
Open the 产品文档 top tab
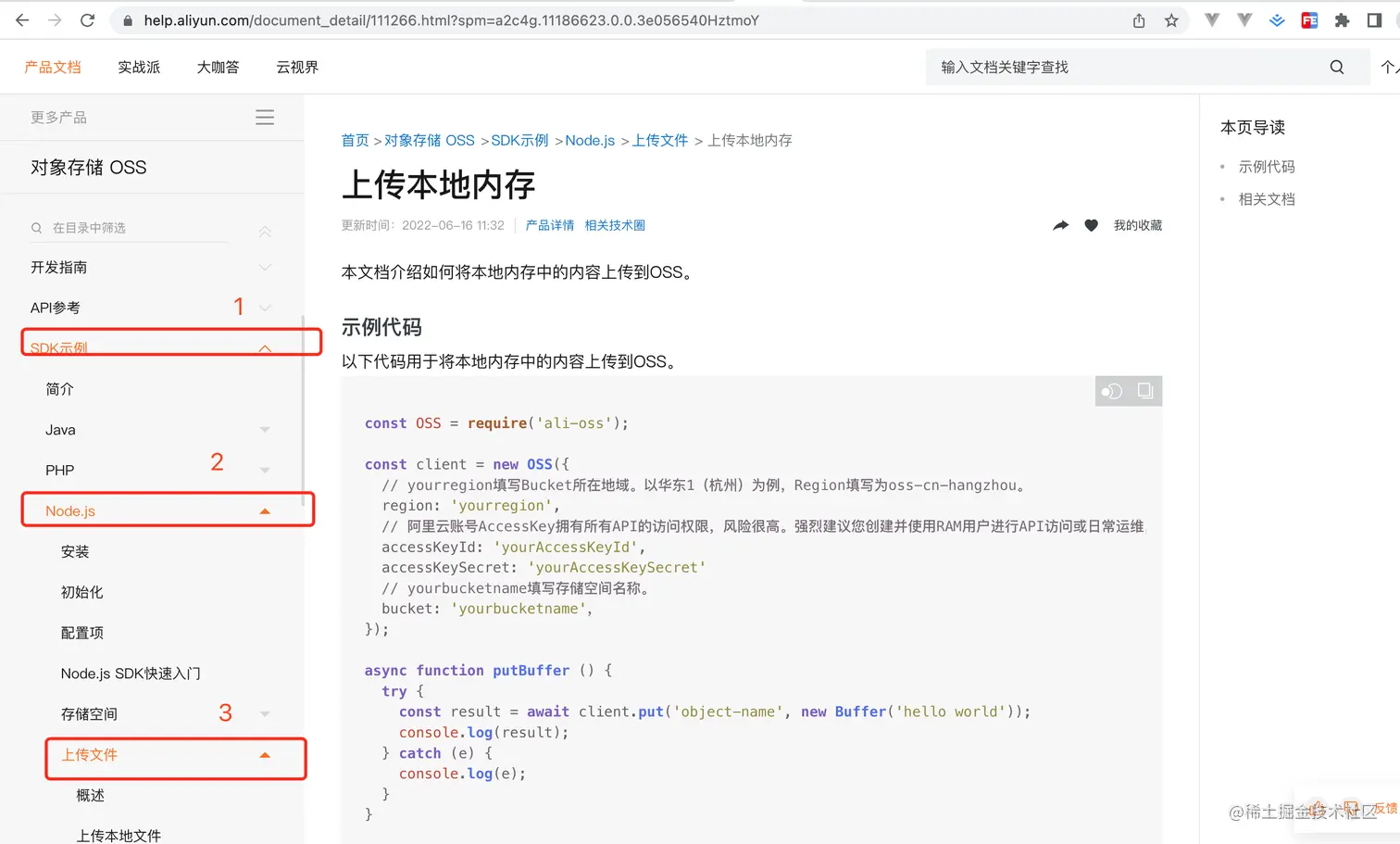tap(53, 67)
